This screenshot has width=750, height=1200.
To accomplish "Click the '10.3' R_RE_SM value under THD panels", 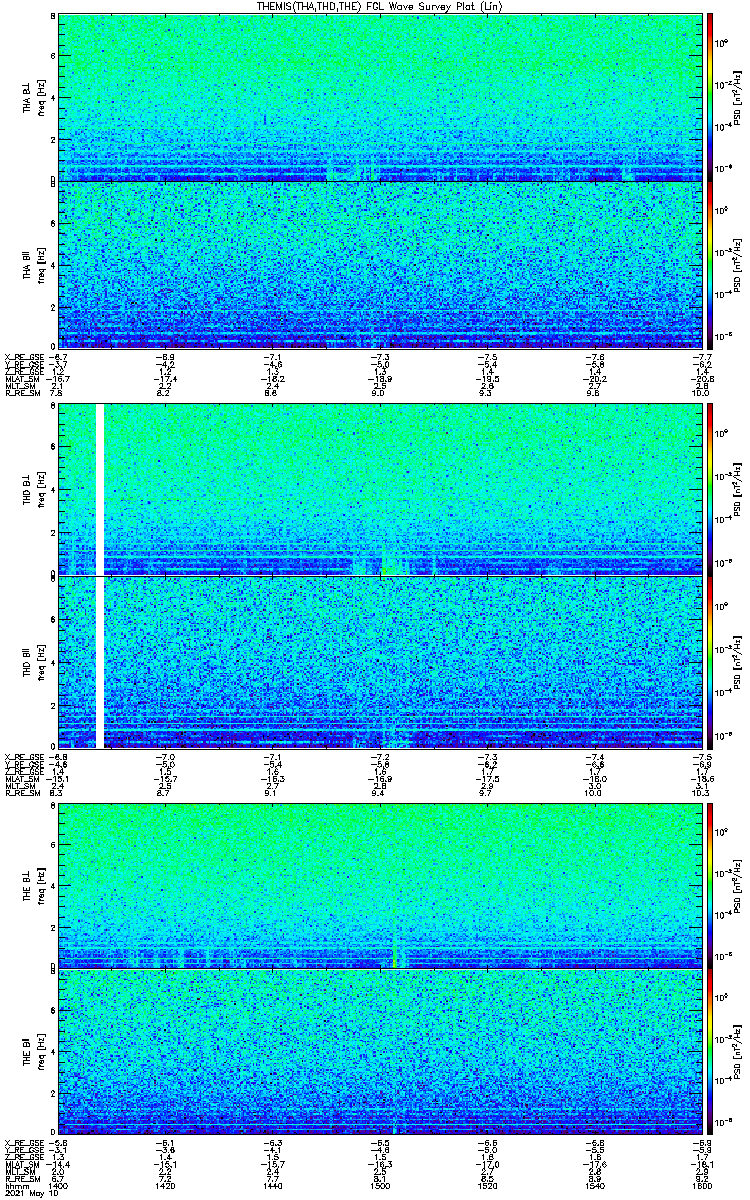I will [699, 792].
